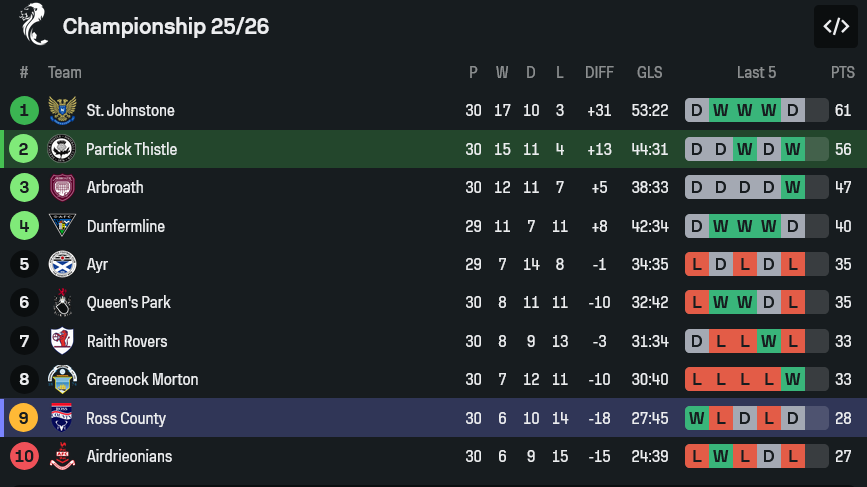Click the Dunfermline club crest
This screenshot has width=867, height=487.
[x=62, y=226]
